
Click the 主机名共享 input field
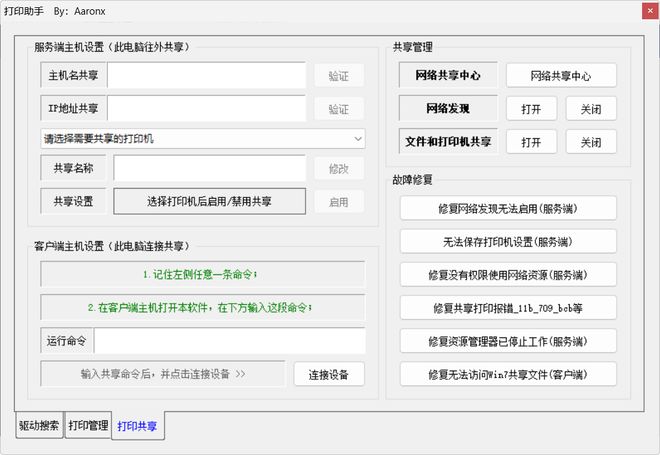point(206,75)
